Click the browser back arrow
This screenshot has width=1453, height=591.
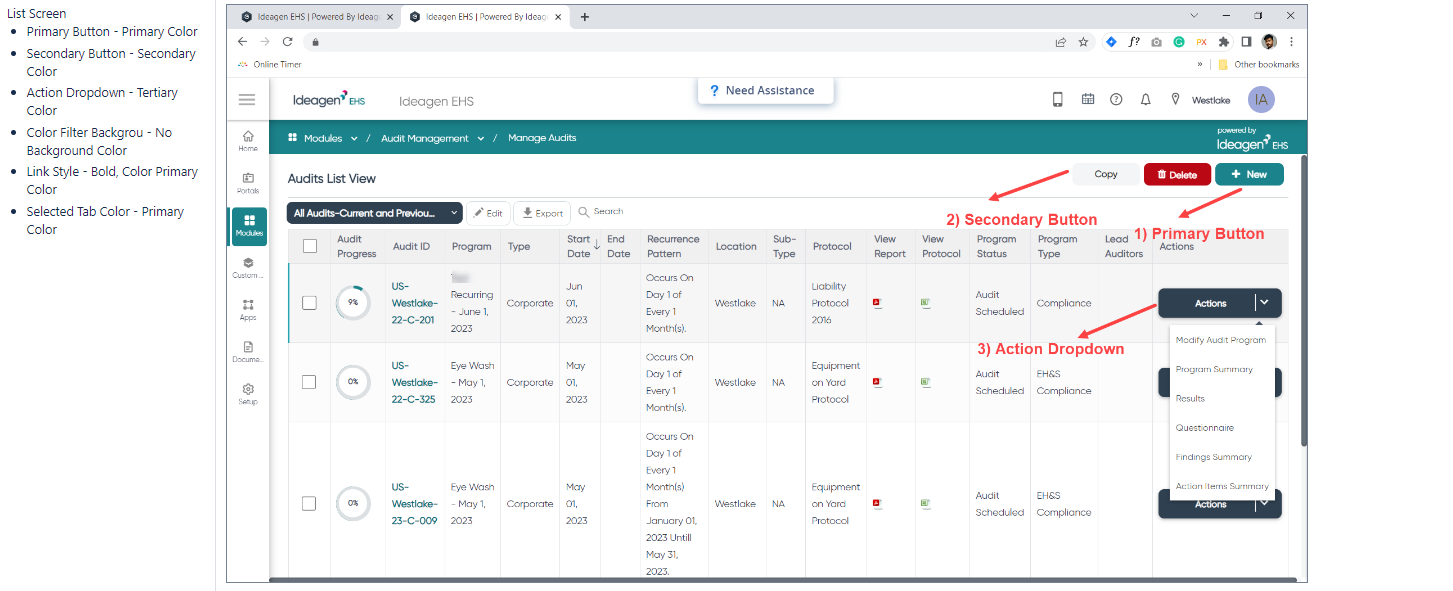tap(242, 42)
